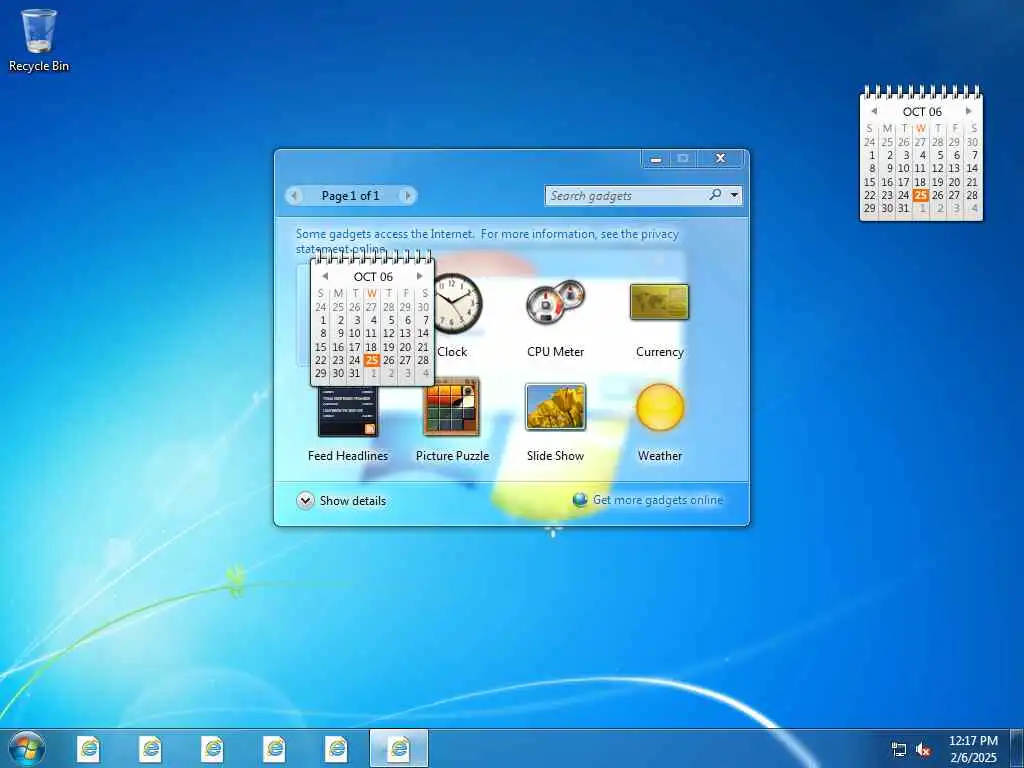The height and width of the screenshot is (768, 1024).
Task: Select highlighted day 25 on desktop calendar gadget
Action: pos(920,195)
